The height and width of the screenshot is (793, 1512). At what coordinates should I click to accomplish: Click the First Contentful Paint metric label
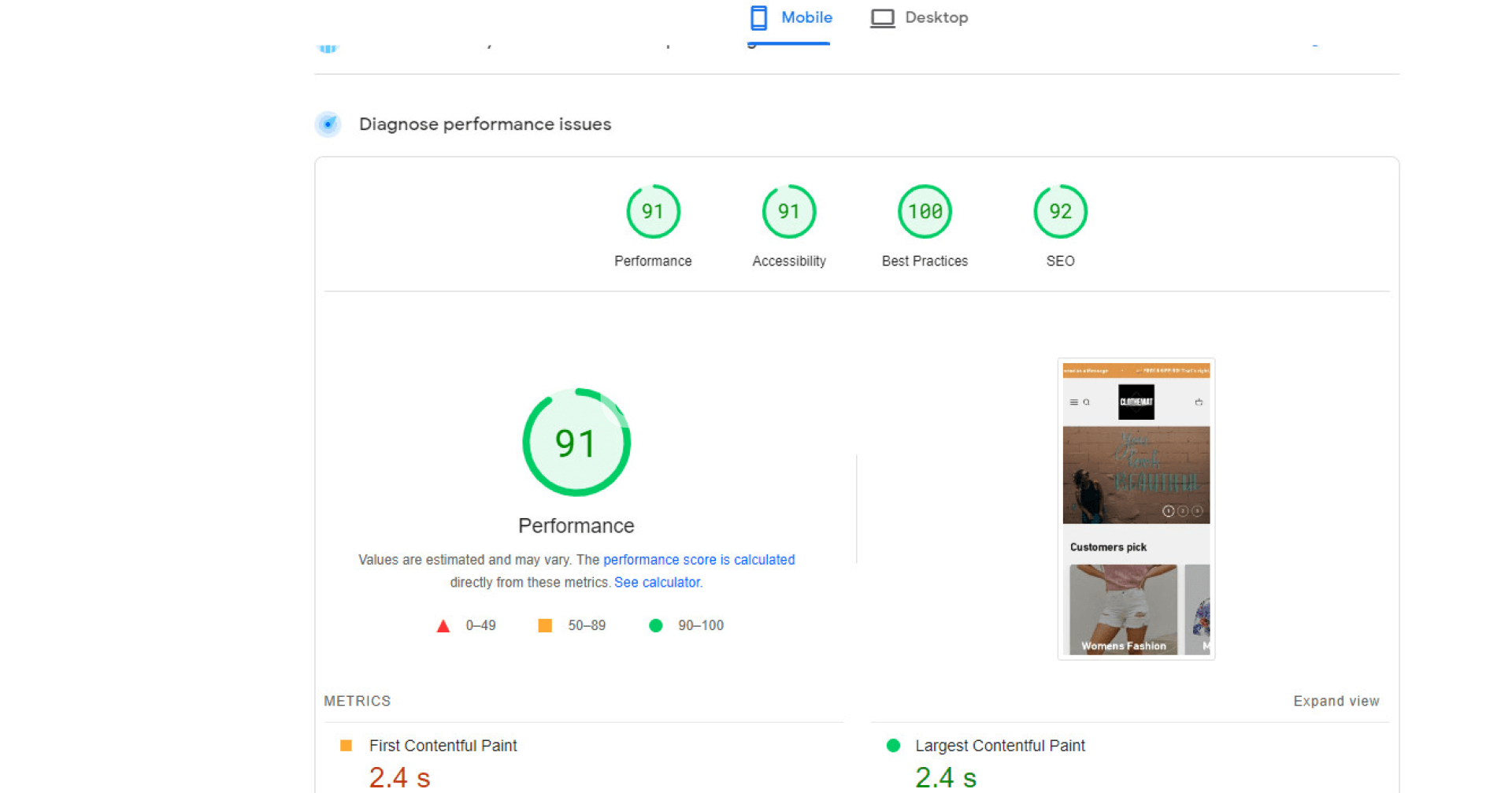coord(443,746)
